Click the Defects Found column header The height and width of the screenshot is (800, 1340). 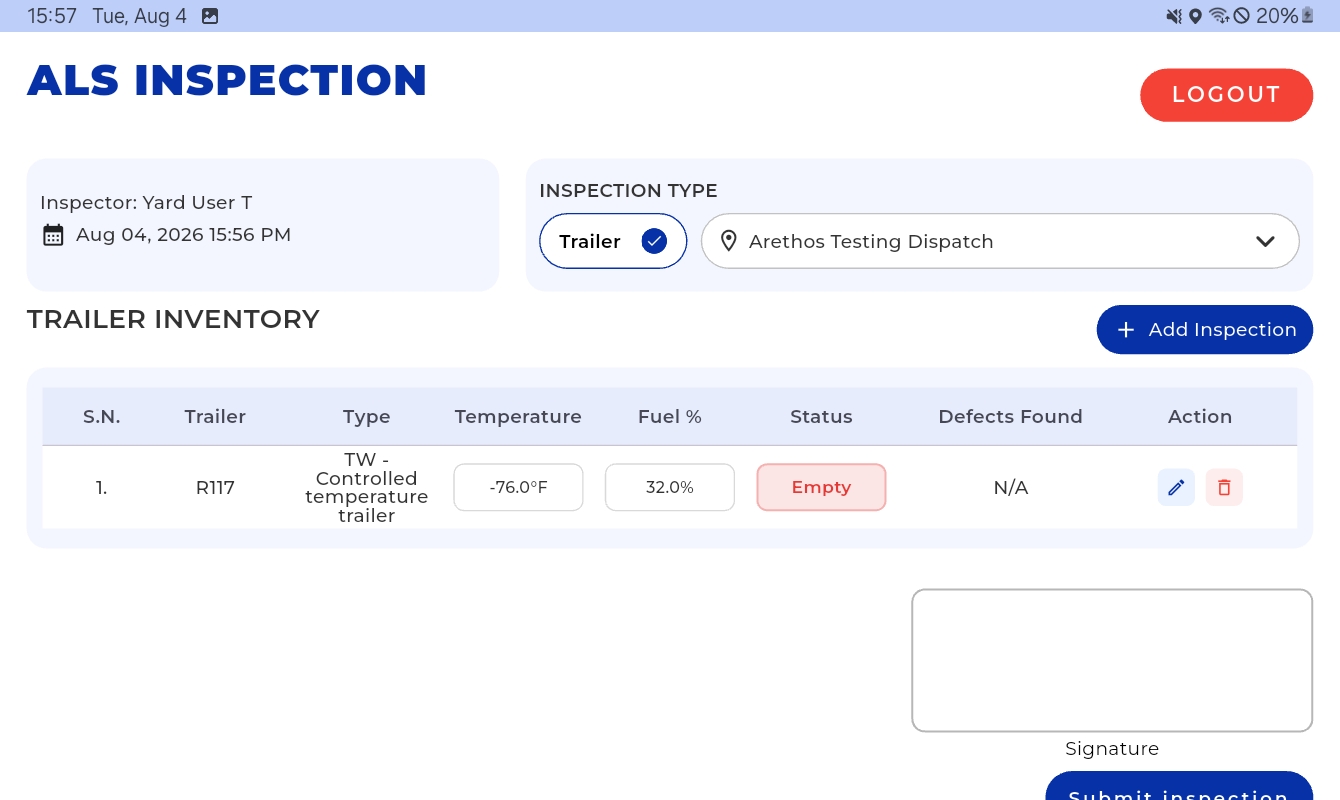click(1010, 417)
